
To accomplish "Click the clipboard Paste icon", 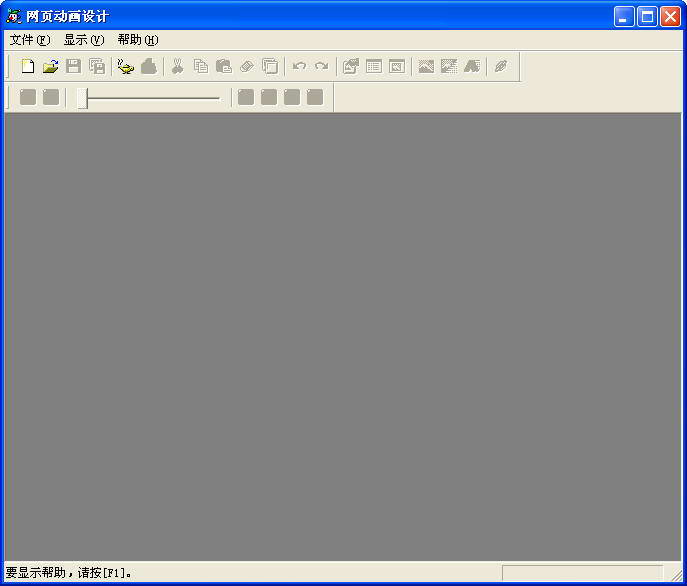I will point(224,67).
